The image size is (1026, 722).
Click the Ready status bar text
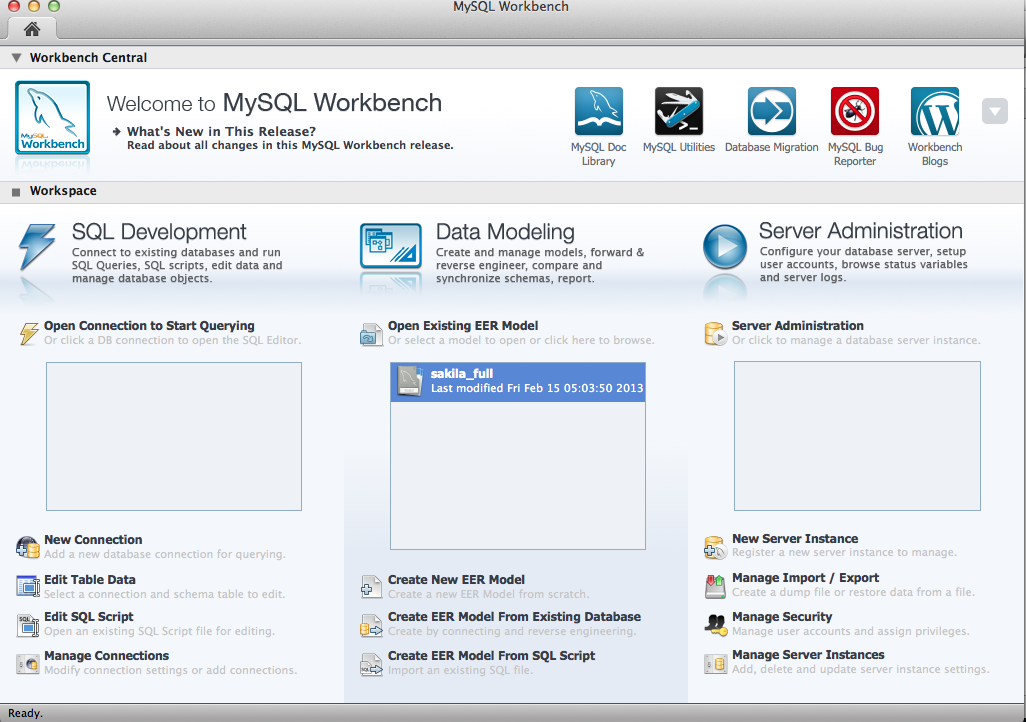(26, 713)
